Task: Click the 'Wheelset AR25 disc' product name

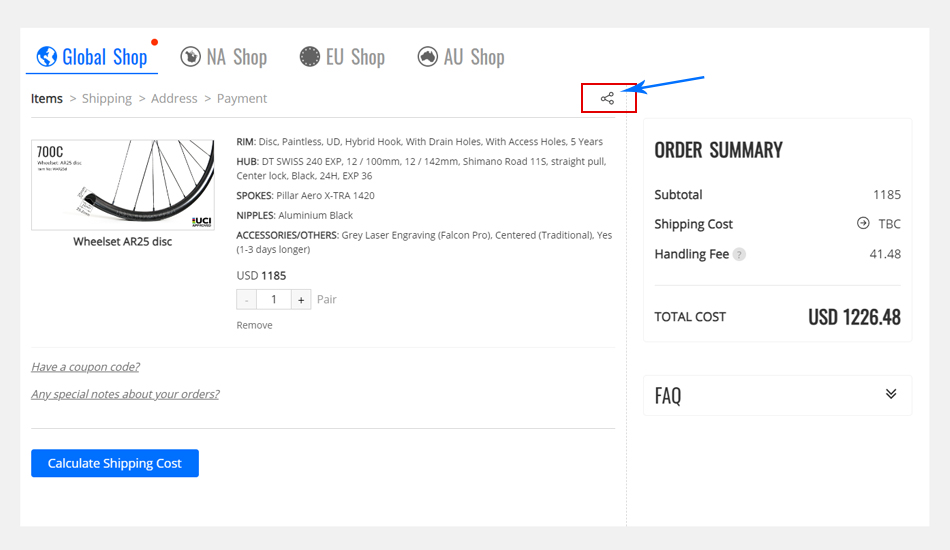Action: [x=122, y=242]
